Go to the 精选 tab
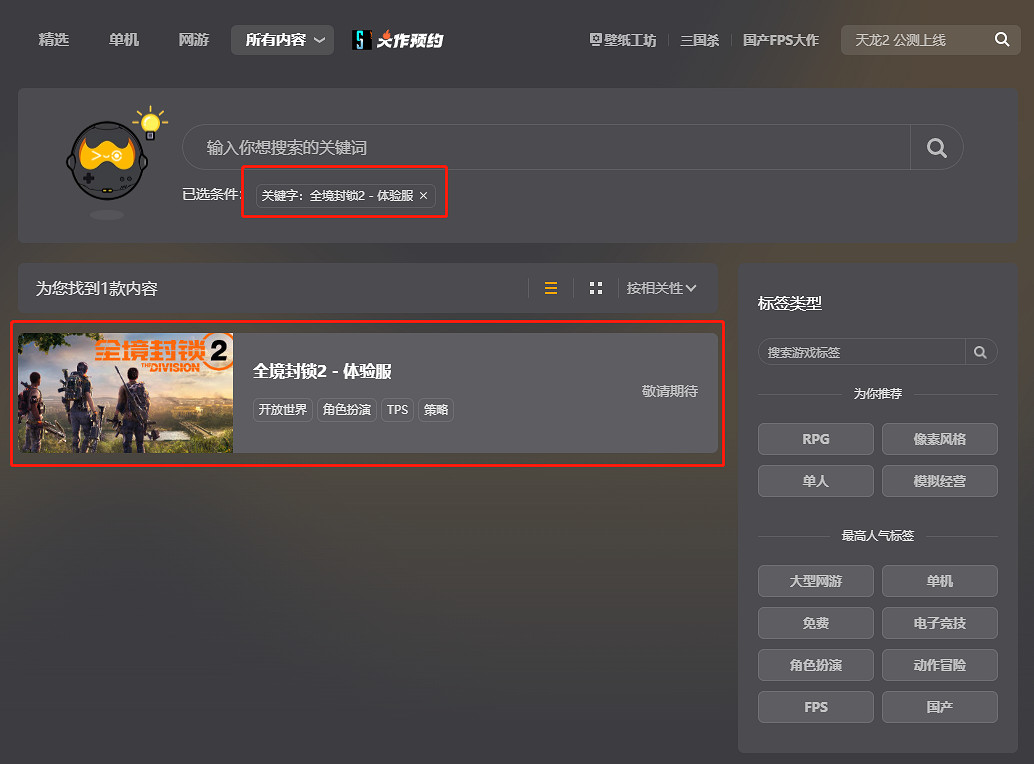 pos(54,40)
